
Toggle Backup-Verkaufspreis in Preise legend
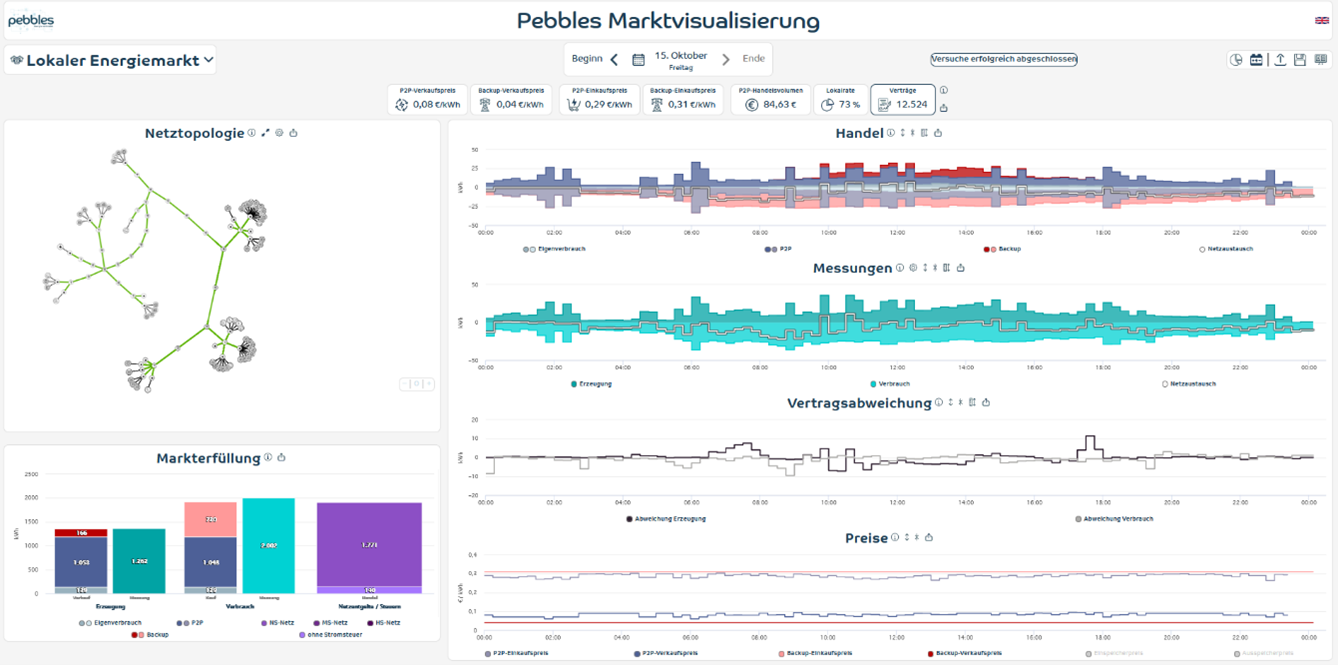click(967, 654)
